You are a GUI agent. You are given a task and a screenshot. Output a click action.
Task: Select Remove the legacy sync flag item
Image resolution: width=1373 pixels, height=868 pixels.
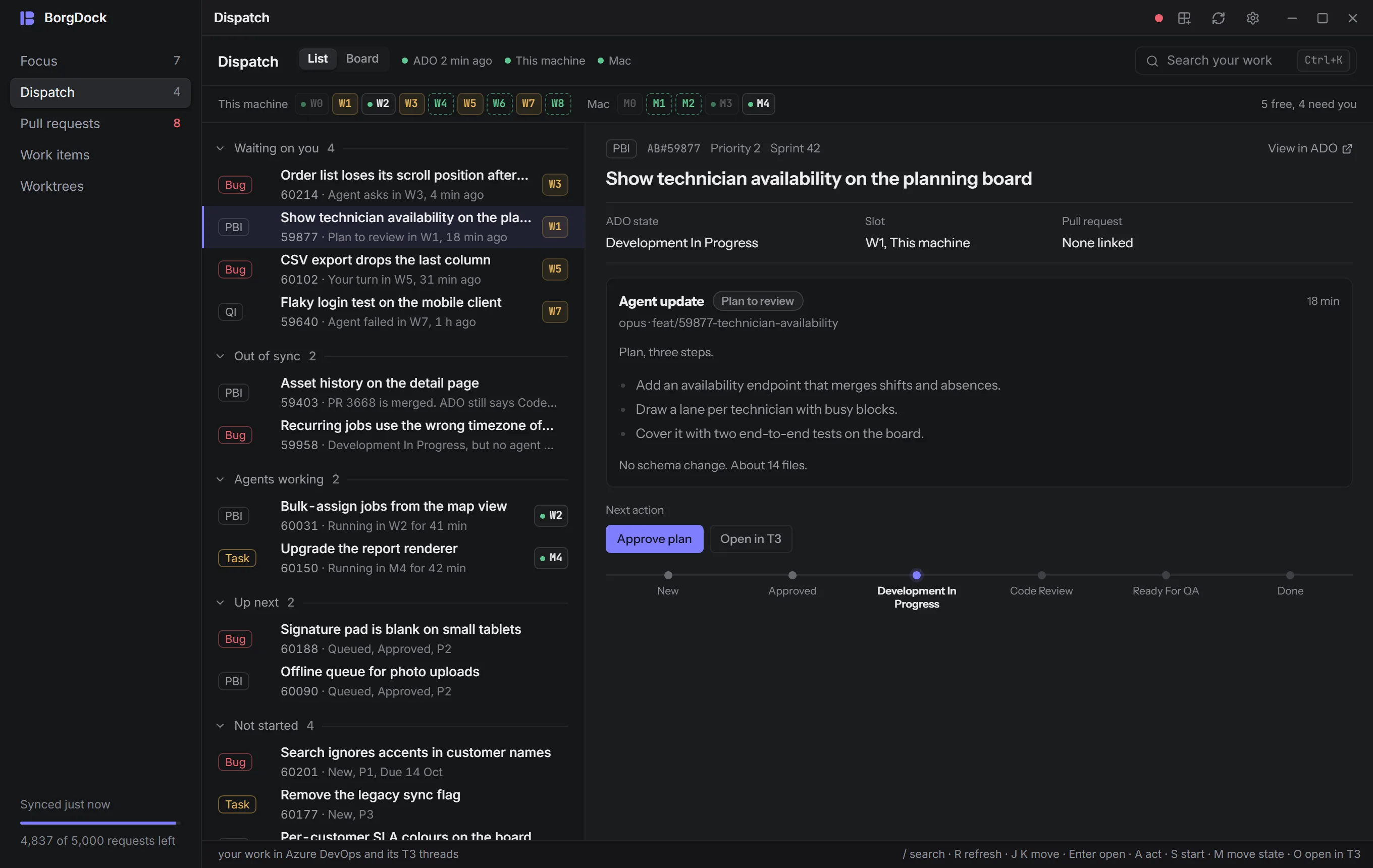393,804
